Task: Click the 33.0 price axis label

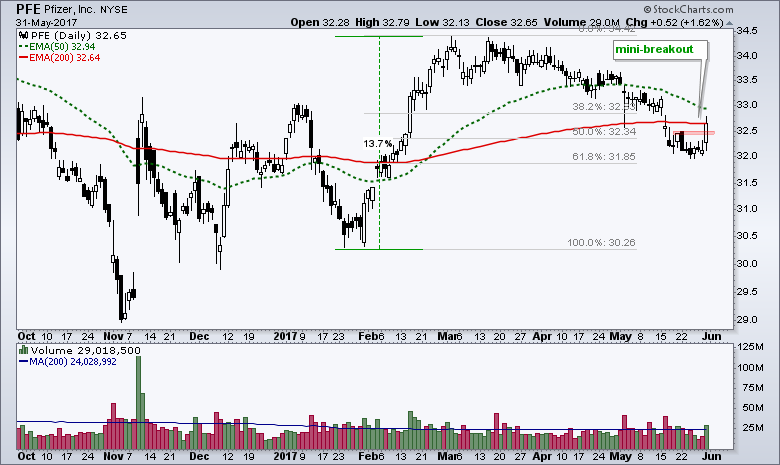Action: click(x=747, y=105)
